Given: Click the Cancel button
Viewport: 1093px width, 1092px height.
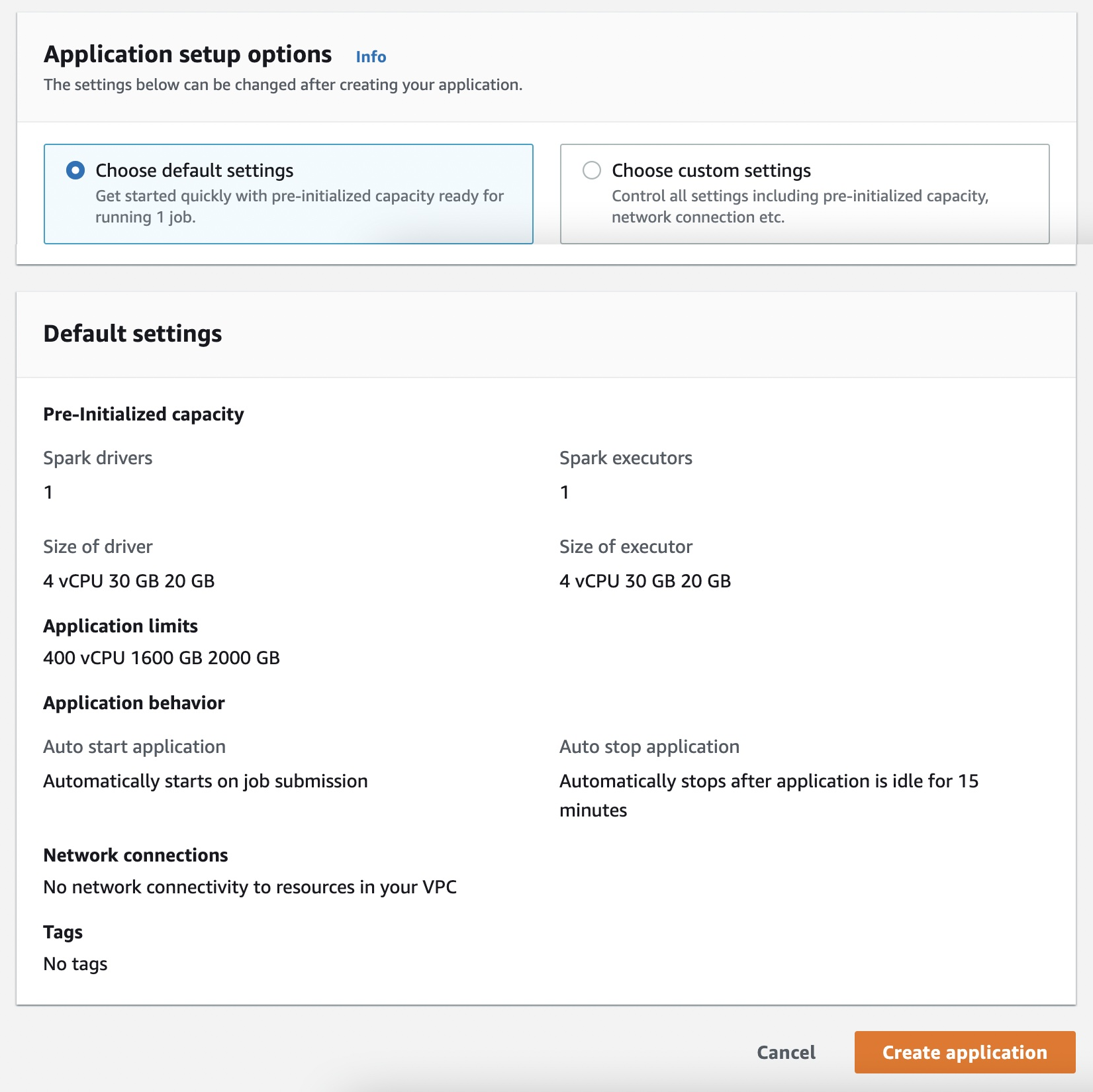Looking at the screenshot, I should [x=785, y=1052].
